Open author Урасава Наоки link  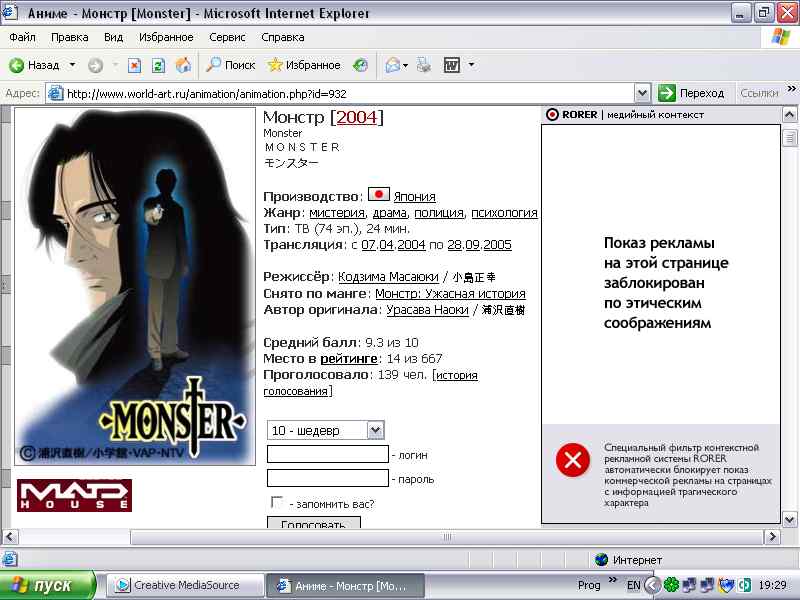[x=427, y=310]
